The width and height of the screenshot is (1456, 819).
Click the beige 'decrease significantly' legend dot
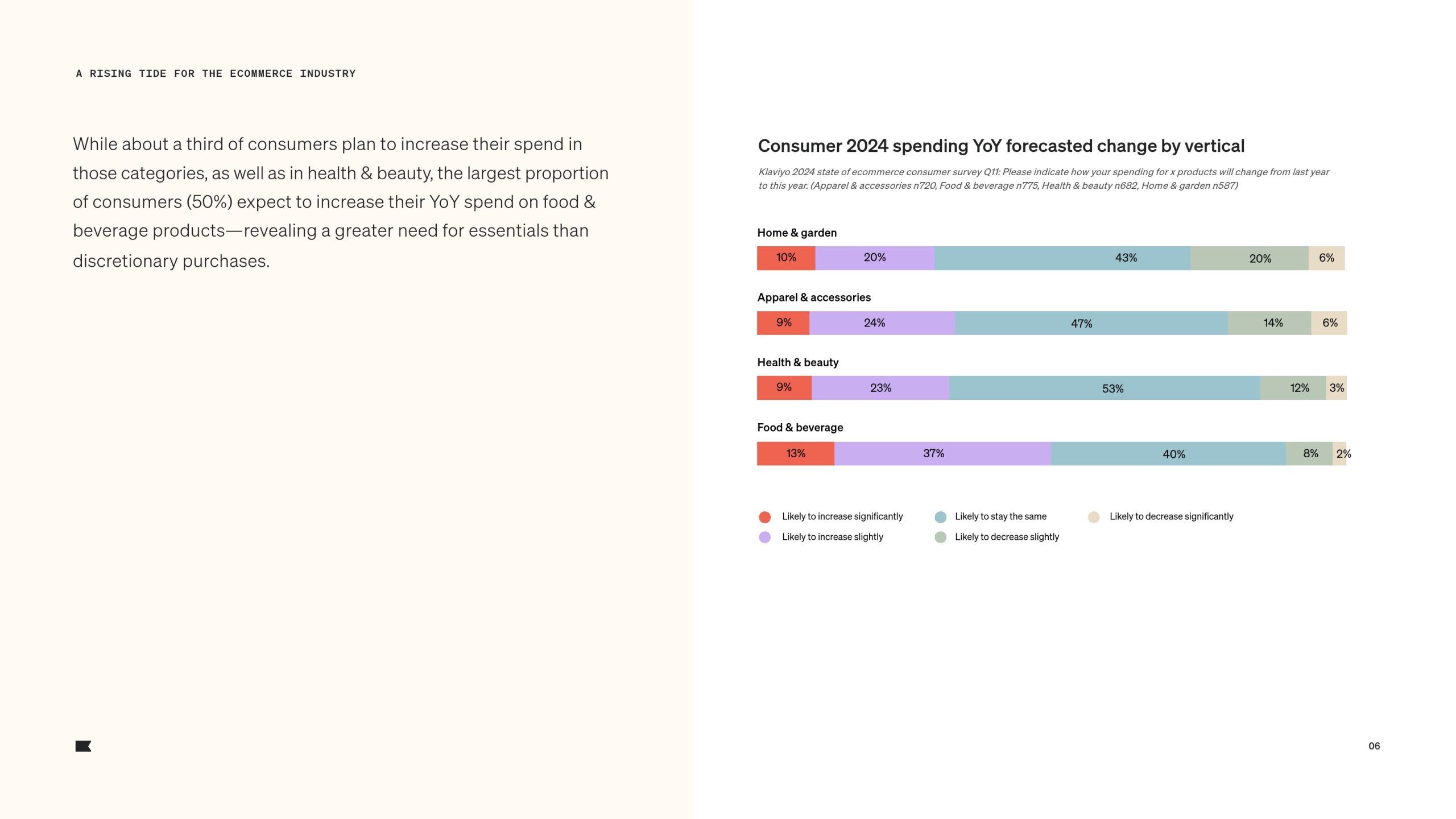pyautogui.click(x=1093, y=517)
